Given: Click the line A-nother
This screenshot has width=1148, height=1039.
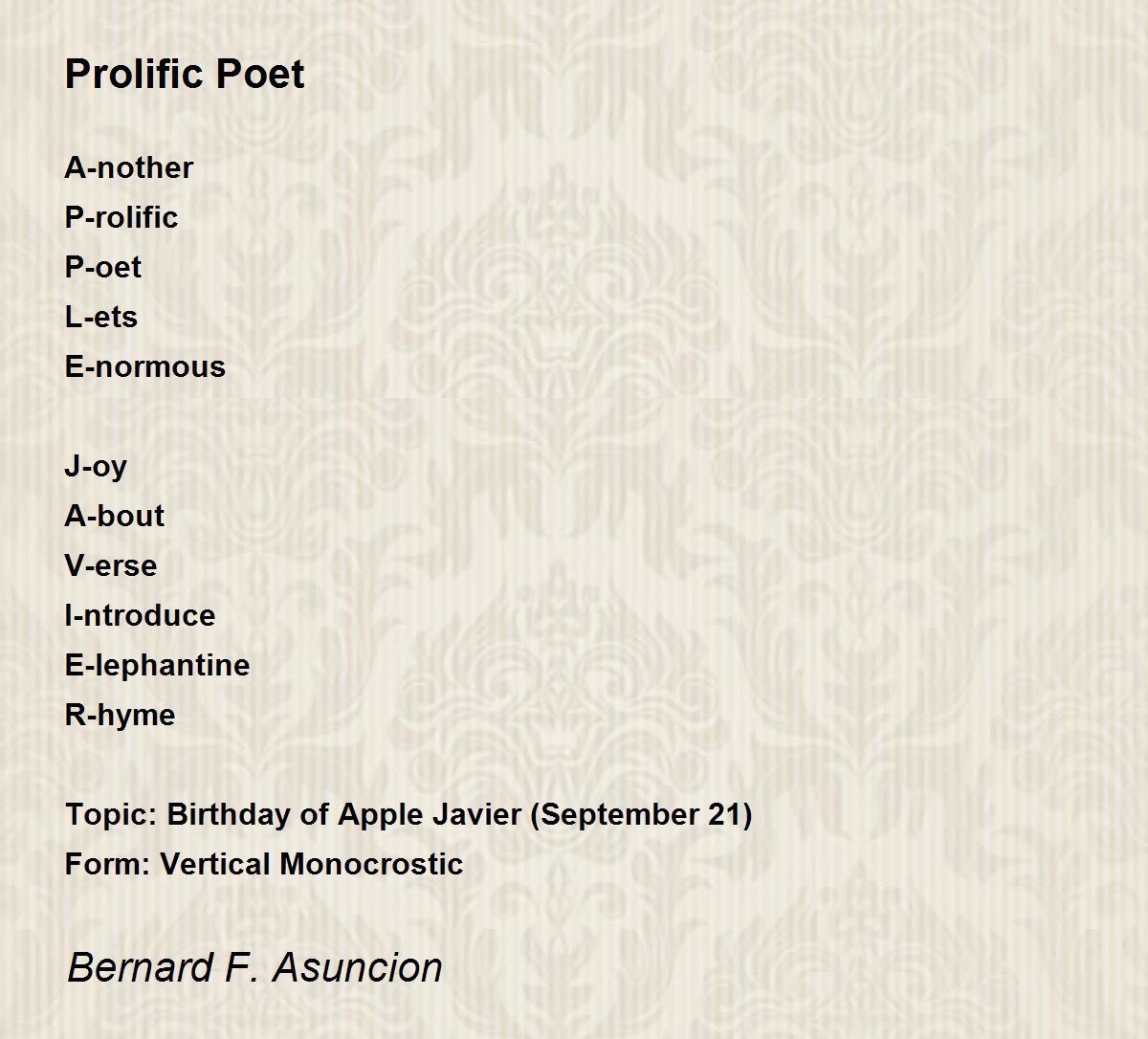Looking at the screenshot, I should [129, 167].
